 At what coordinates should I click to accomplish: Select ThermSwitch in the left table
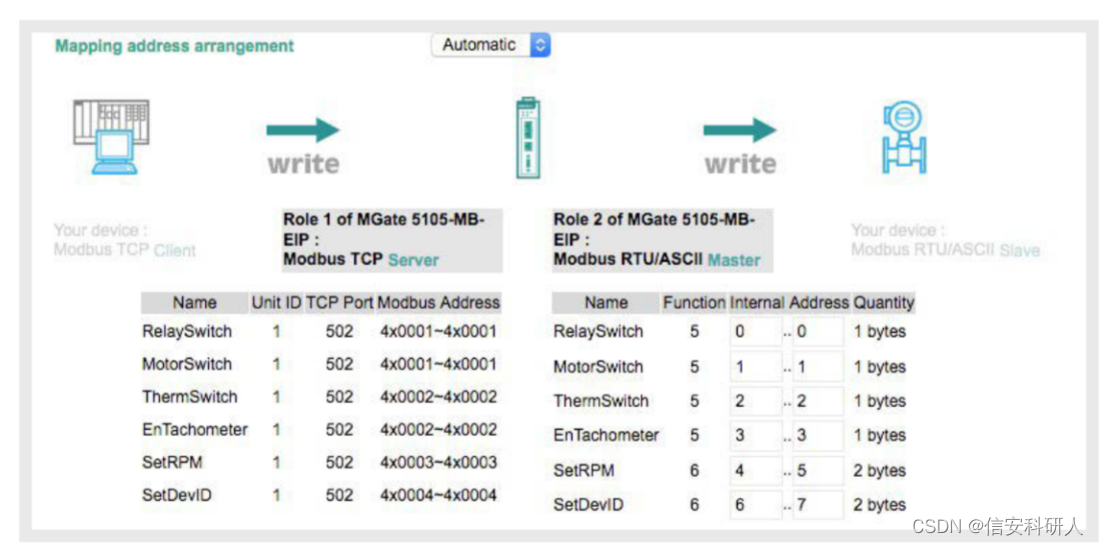coord(189,397)
